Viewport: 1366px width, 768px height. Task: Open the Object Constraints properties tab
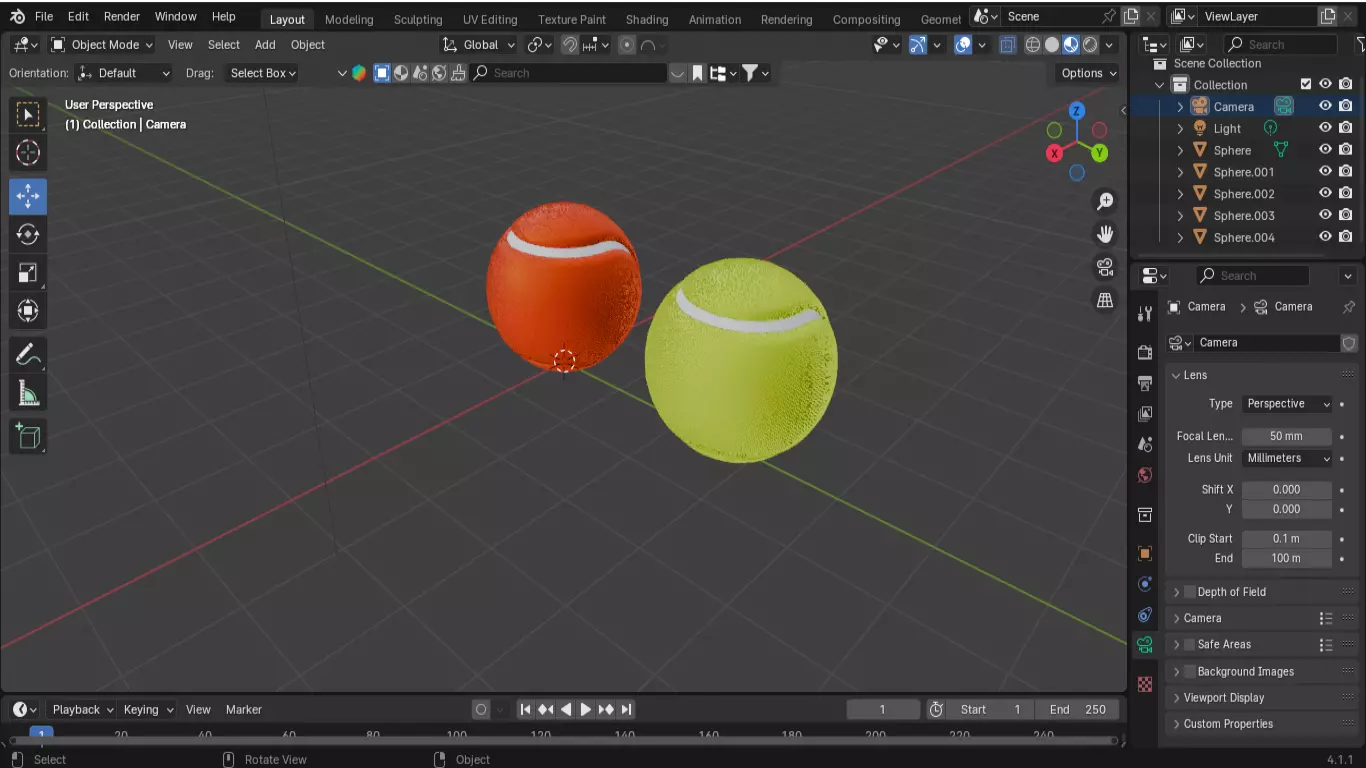pos(1146,614)
